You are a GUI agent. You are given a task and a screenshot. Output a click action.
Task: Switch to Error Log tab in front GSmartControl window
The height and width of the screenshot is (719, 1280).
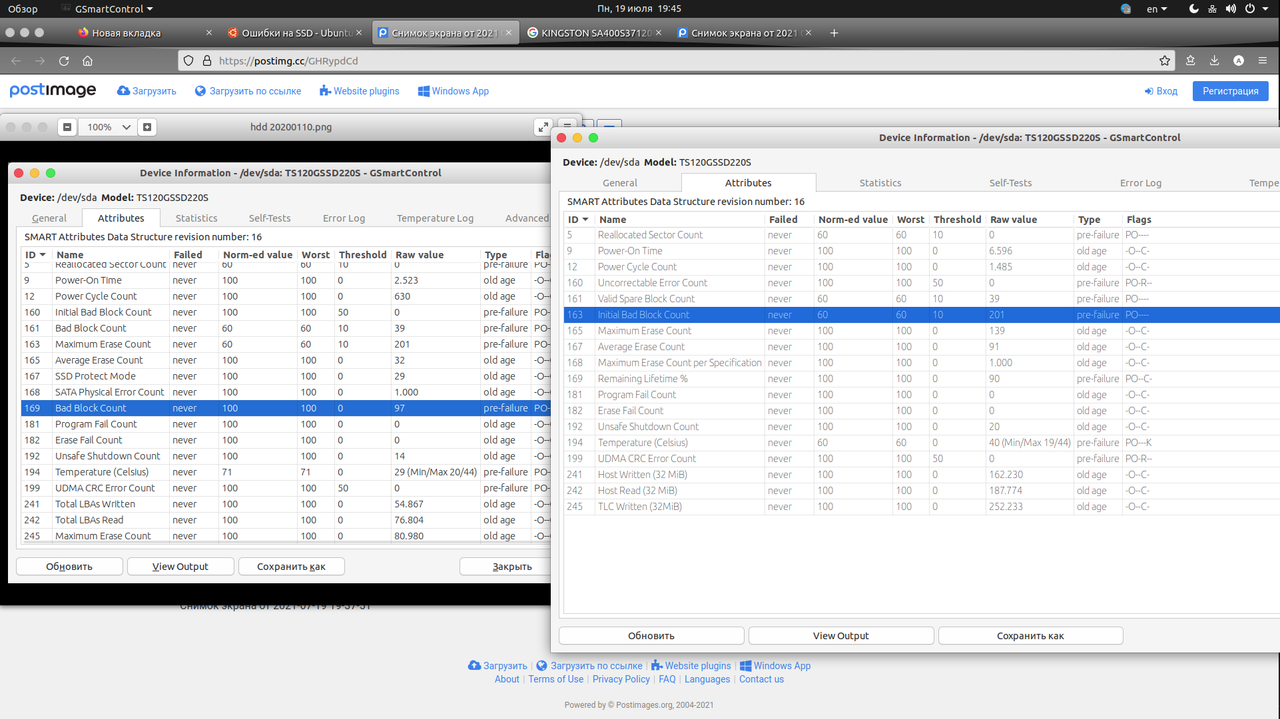[1140, 183]
